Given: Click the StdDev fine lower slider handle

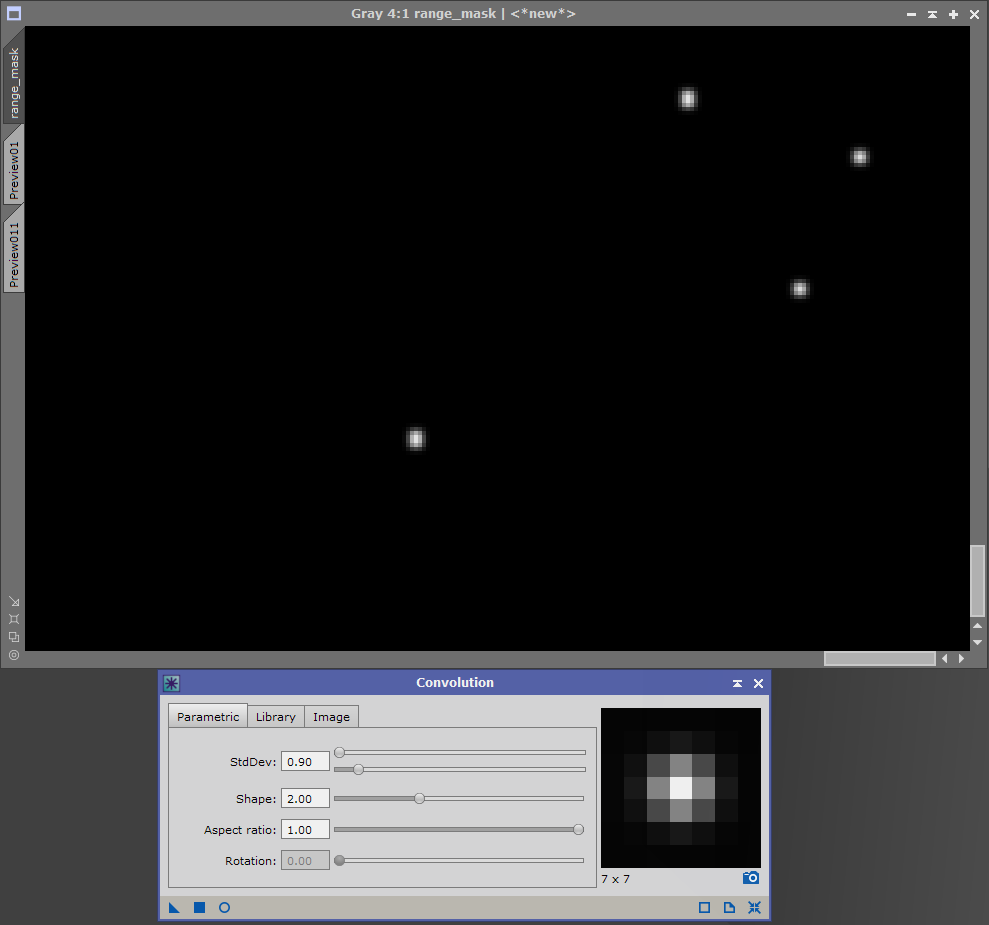Looking at the screenshot, I should (358, 769).
